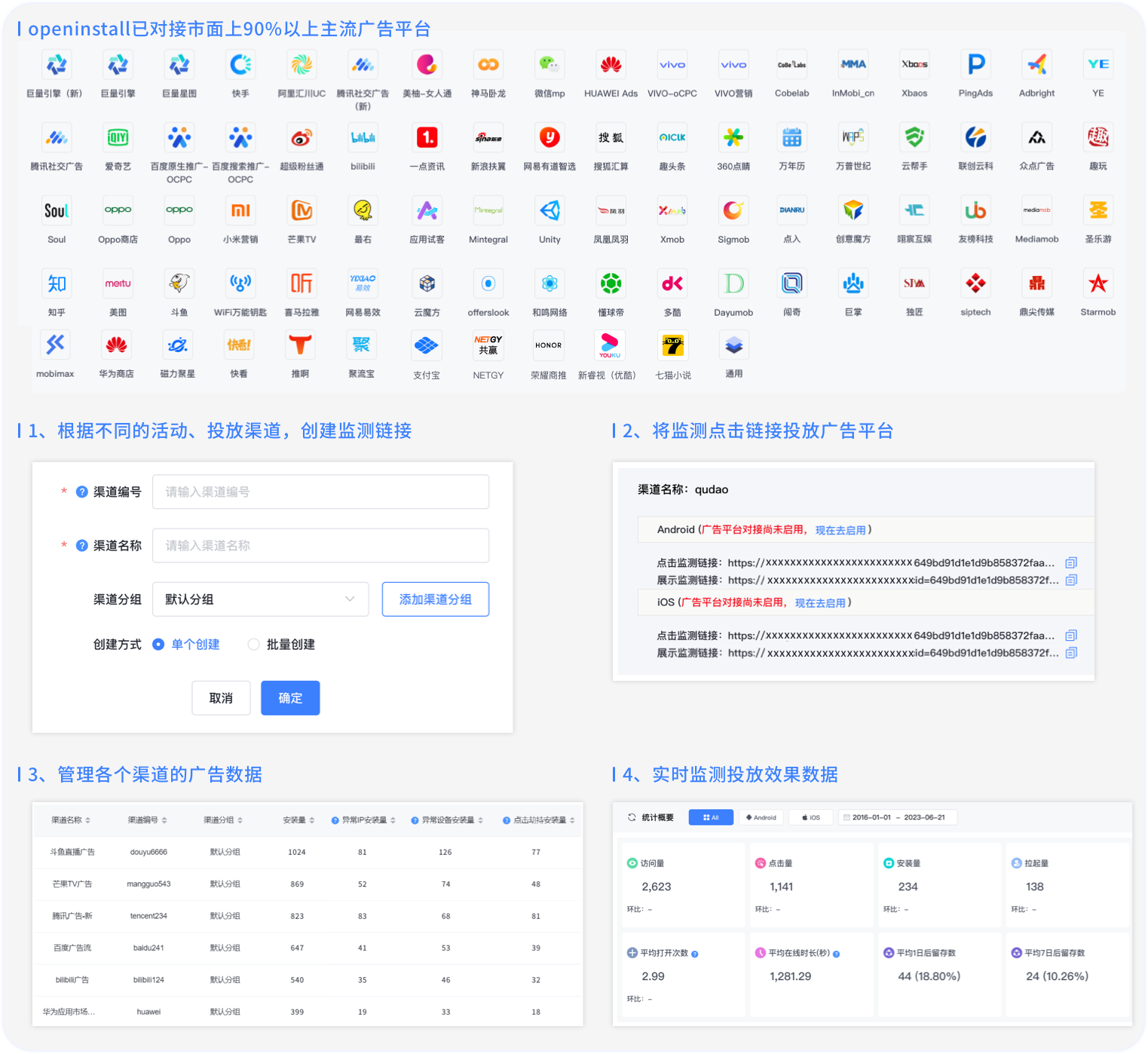Click the douyu6666 table cell
The image size is (1148, 1054).
tap(148, 852)
